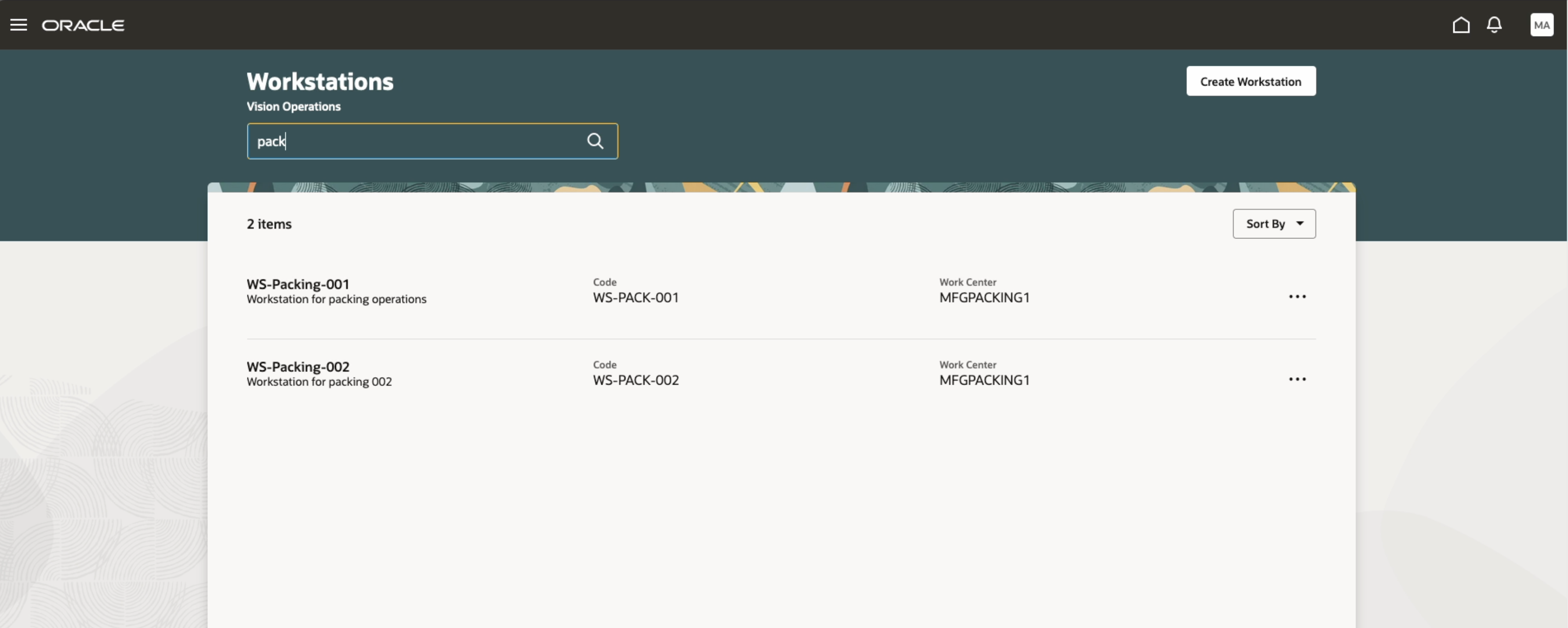The image size is (1568, 628).
Task: Click description 'Workstation for packing operations'
Action: pyautogui.click(x=336, y=300)
